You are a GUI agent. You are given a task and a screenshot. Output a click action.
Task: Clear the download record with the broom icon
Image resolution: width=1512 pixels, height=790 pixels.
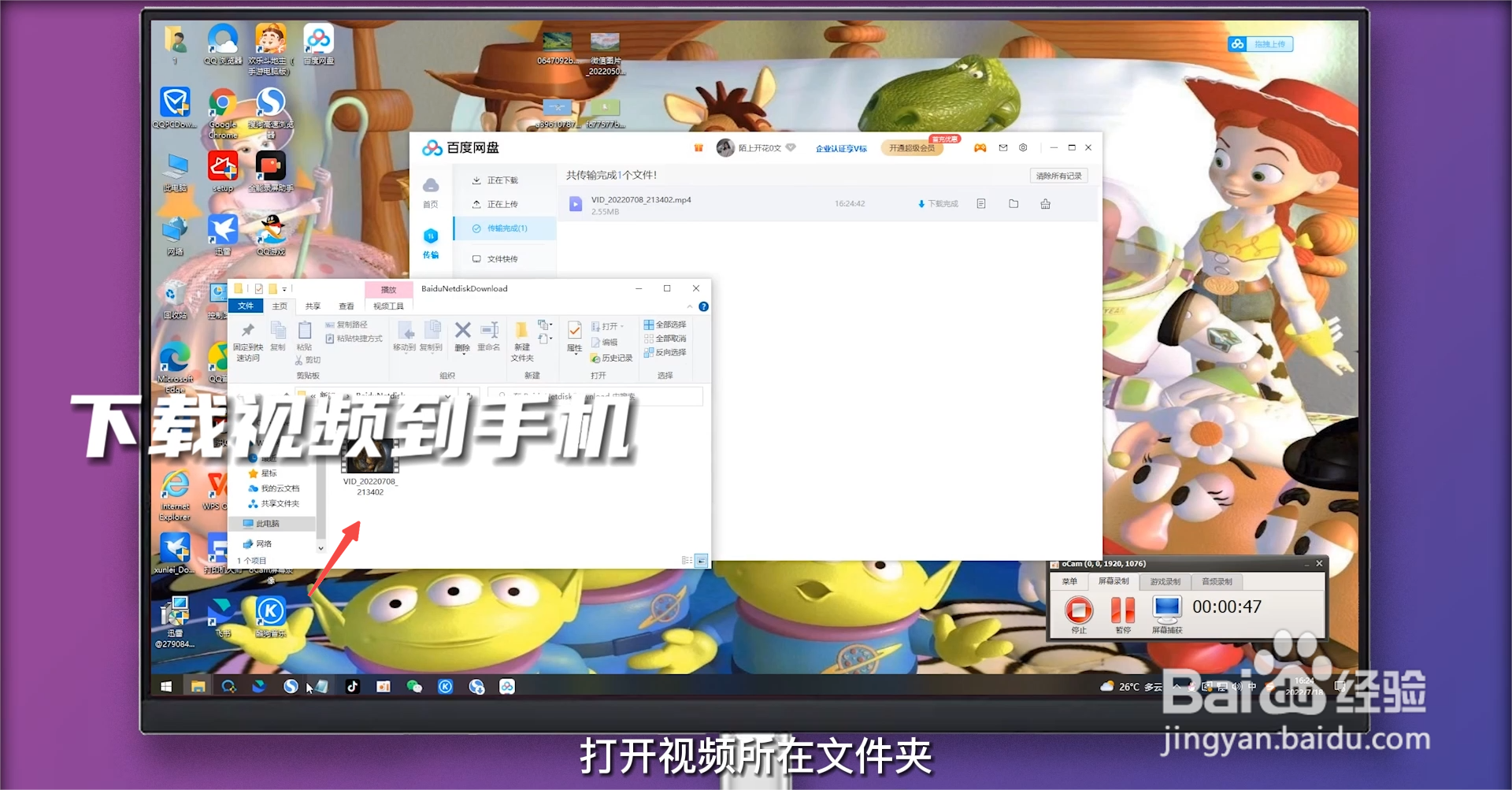pyautogui.click(x=1046, y=204)
